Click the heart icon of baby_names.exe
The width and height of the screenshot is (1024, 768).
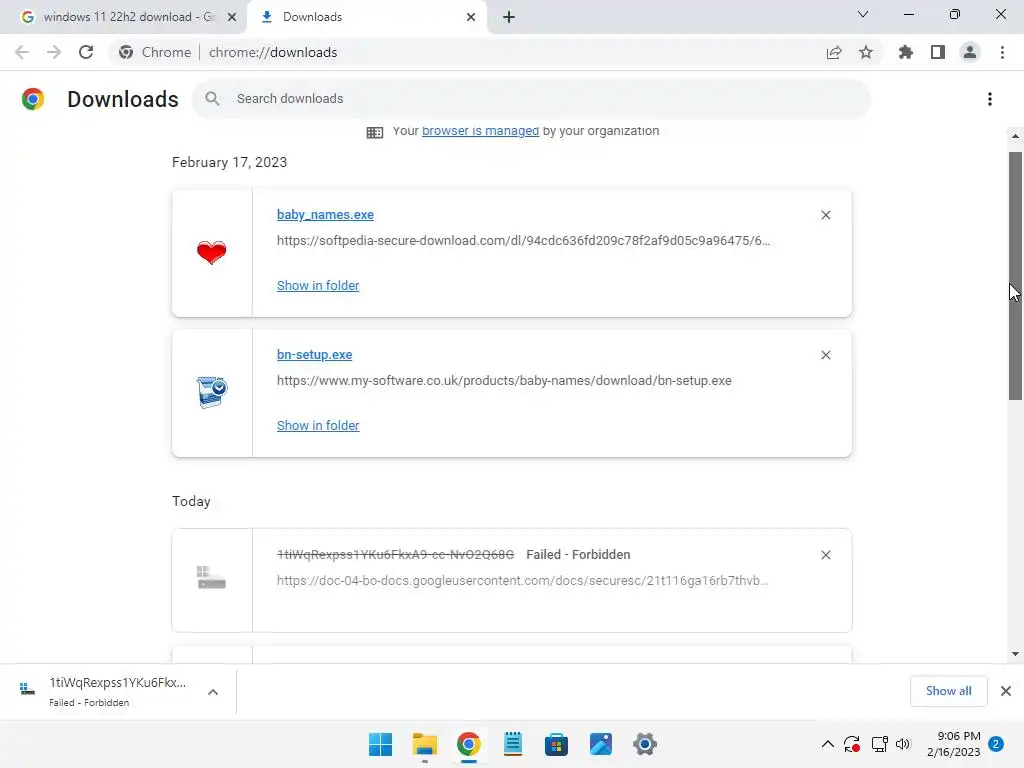(x=212, y=253)
